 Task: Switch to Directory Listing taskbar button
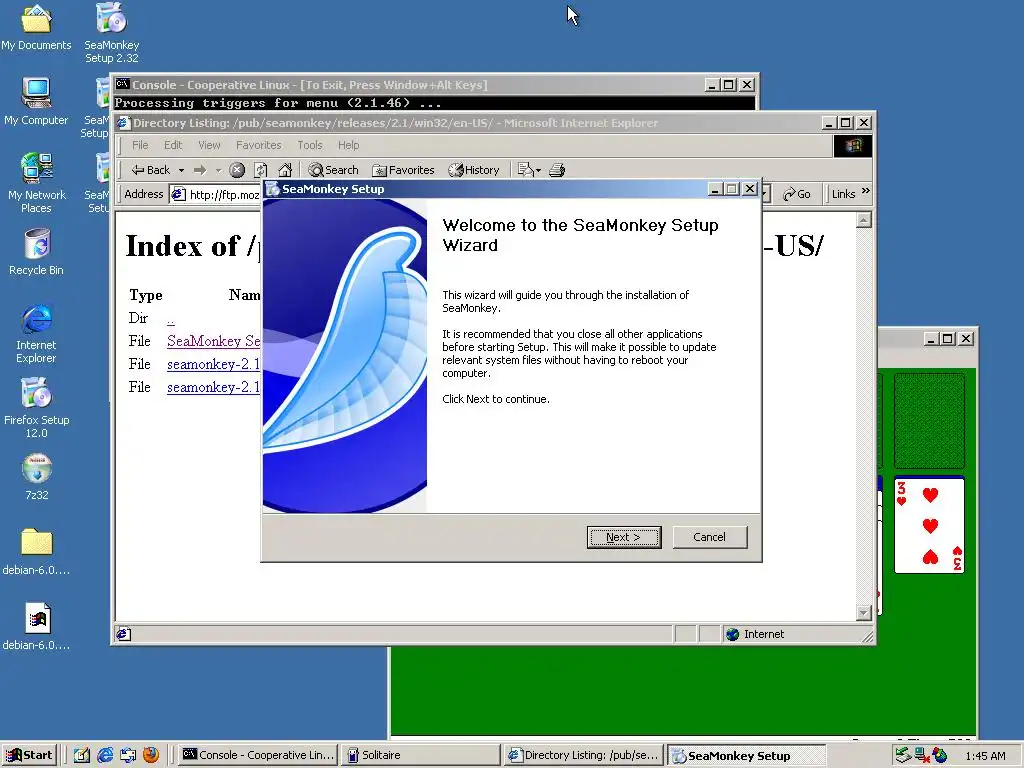[x=584, y=755]
